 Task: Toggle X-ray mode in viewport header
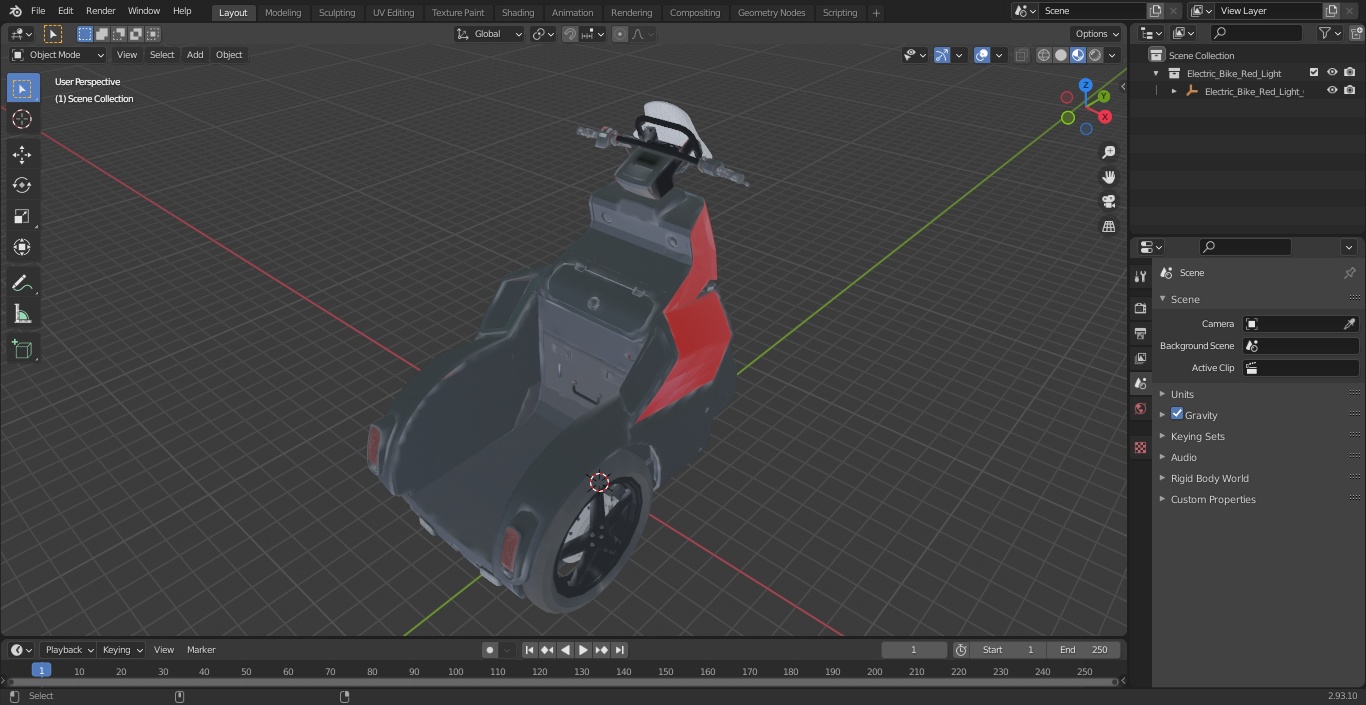coord(1021,55)
